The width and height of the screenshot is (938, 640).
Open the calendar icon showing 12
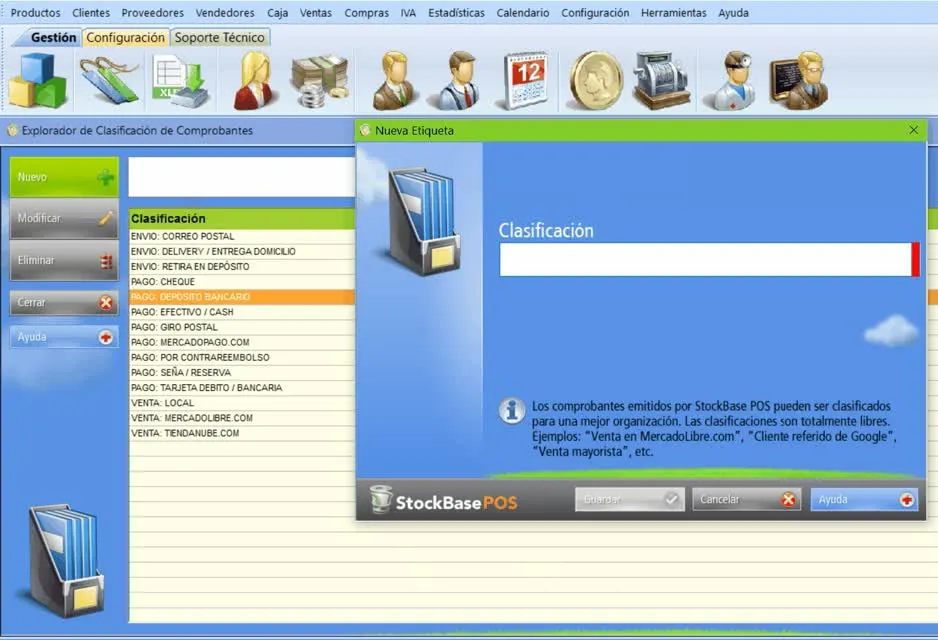[526, 81]
